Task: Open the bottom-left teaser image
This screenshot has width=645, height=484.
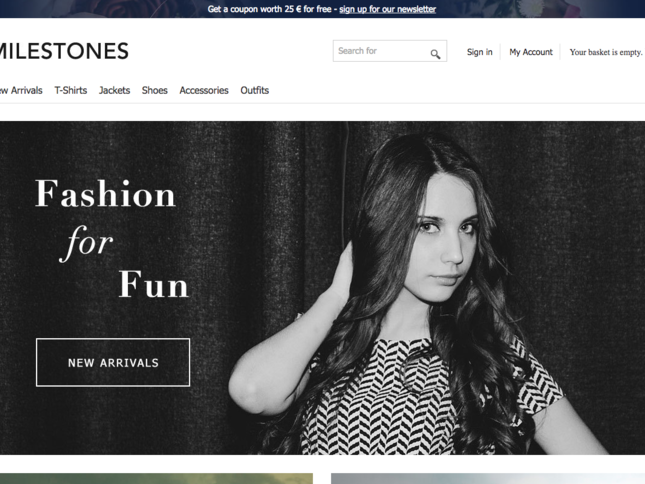Action: click(156, 478)
